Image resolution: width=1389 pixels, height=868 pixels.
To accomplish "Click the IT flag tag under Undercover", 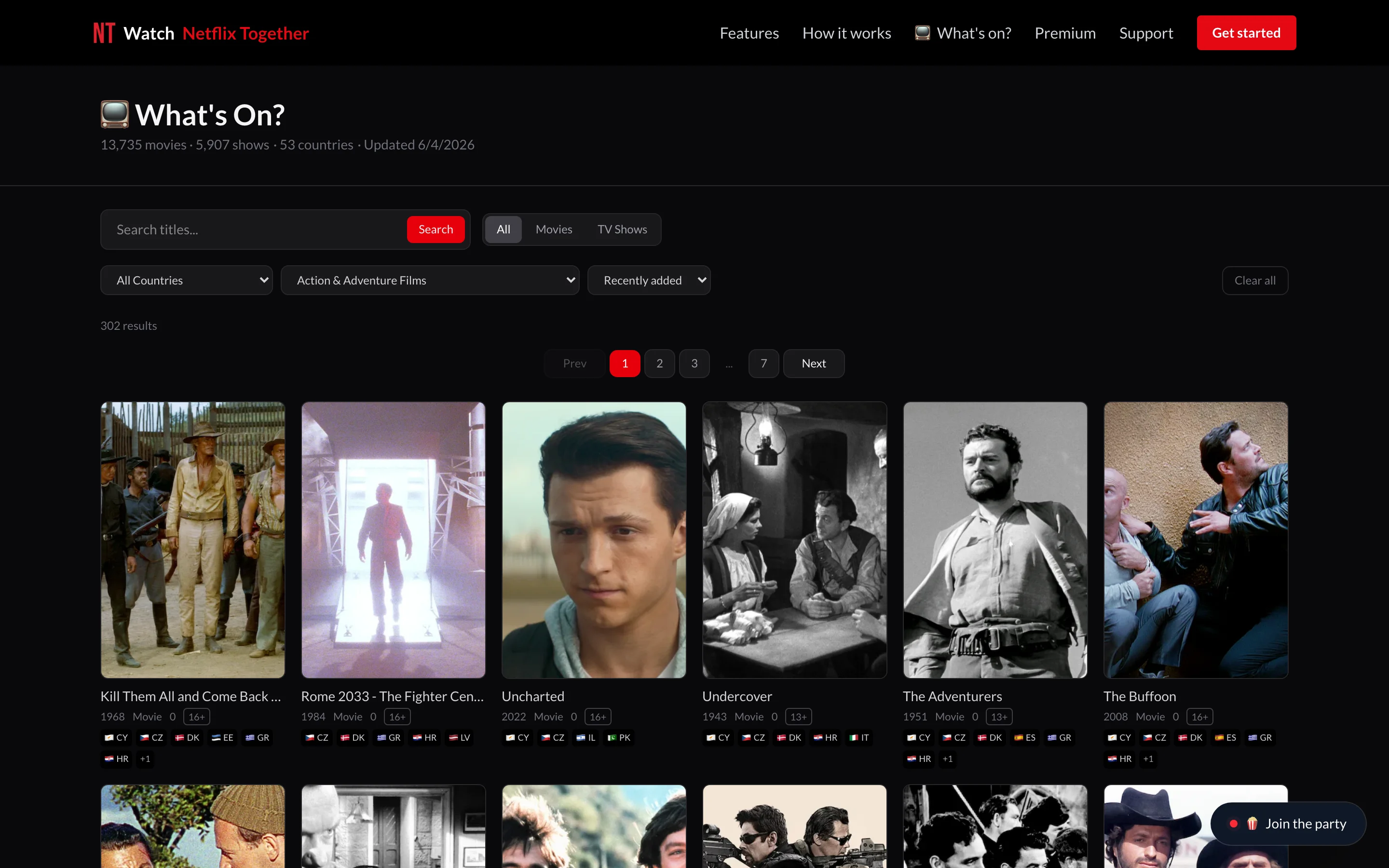I will point(858,738).
